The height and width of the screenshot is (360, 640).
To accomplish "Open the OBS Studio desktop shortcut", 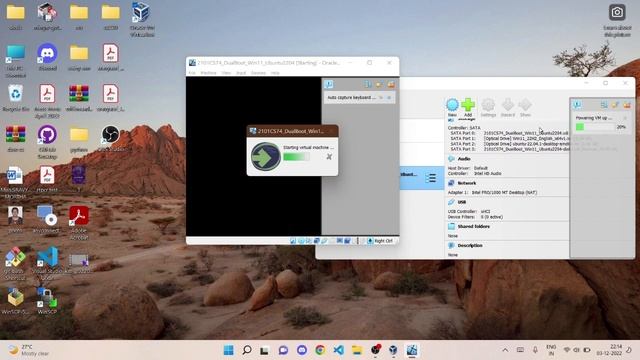I will [111, 139].
